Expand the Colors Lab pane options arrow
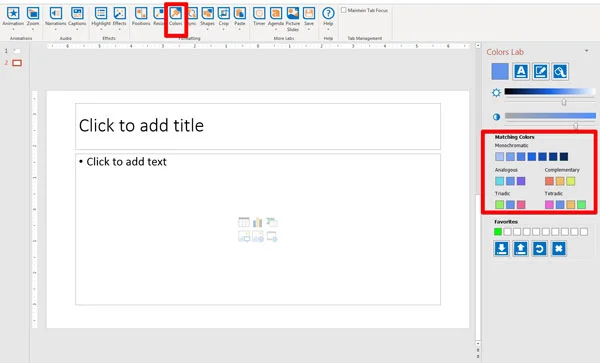 [586, 51]
